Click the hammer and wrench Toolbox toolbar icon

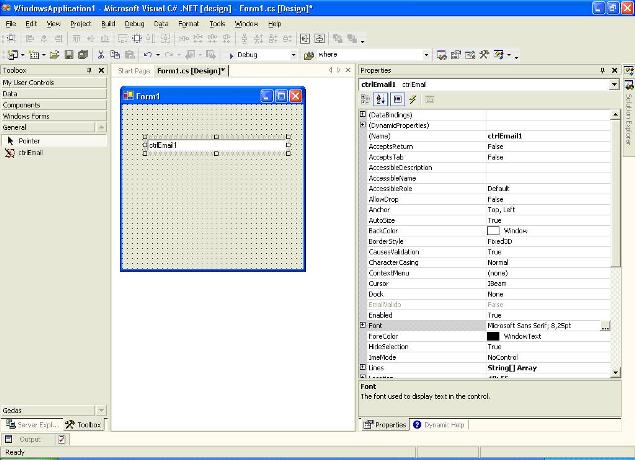[x=484, y=54]
